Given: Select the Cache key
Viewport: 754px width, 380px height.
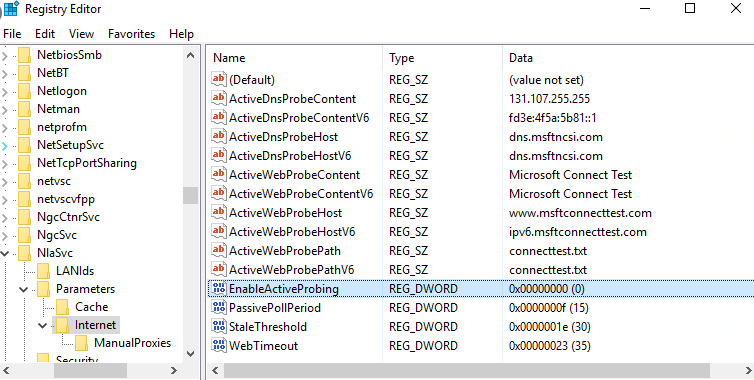Looking at the screenshot, I should click(91, 307).
